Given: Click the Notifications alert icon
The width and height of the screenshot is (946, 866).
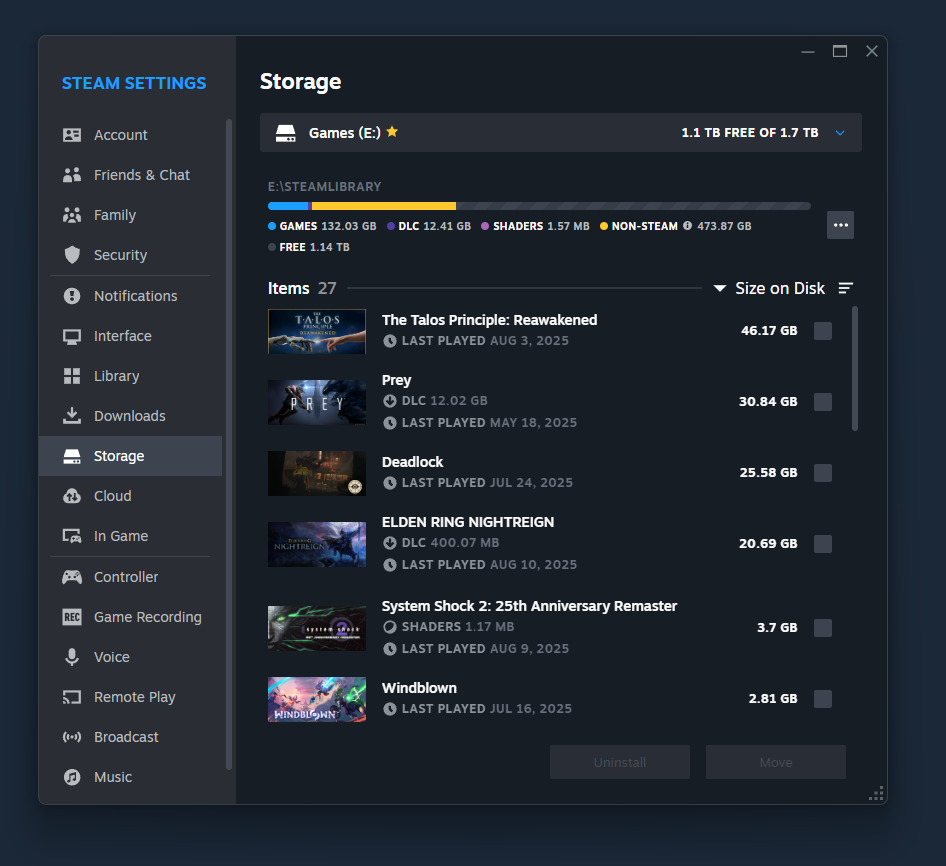Looking at the screenshot, I should tap(72, 296).
